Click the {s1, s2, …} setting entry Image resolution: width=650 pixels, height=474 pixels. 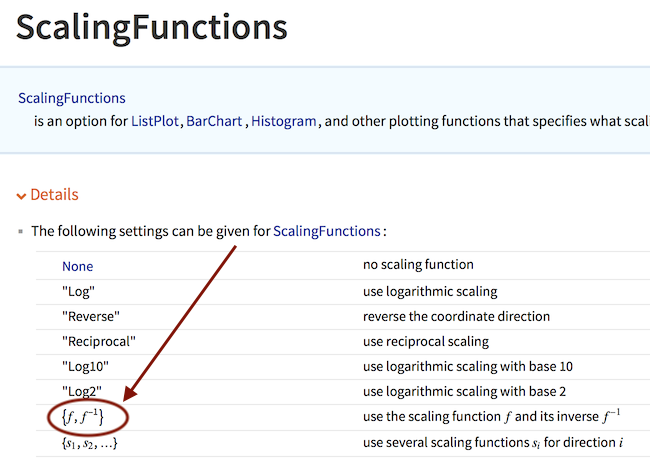tap(90, 443)
